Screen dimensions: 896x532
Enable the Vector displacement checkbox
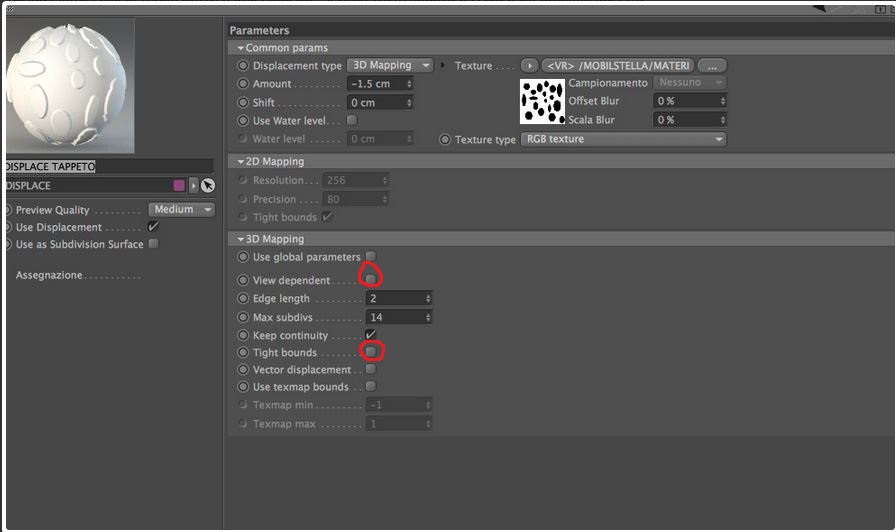tap(371, 369)
